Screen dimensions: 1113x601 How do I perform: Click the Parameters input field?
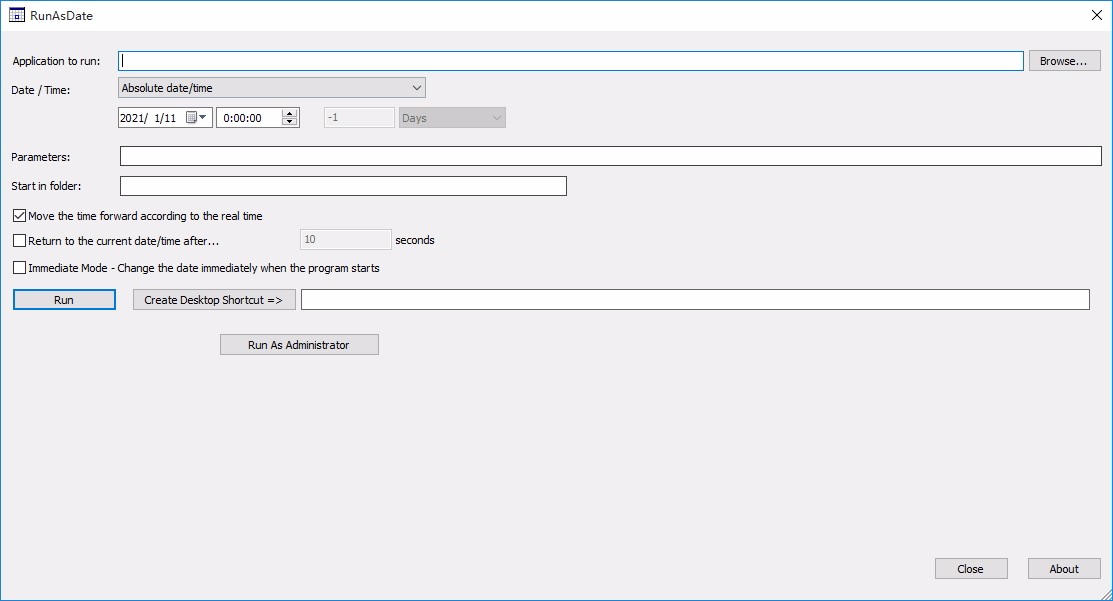610,155
